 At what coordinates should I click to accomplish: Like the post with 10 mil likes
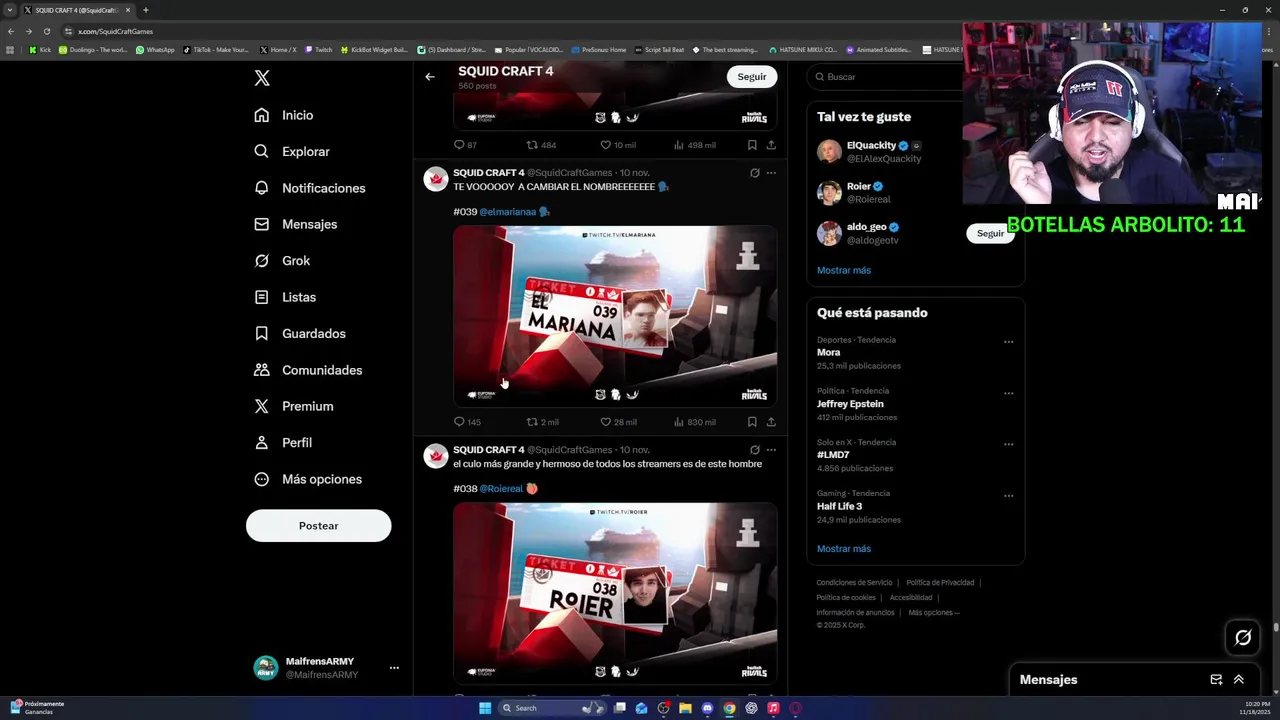617,145
